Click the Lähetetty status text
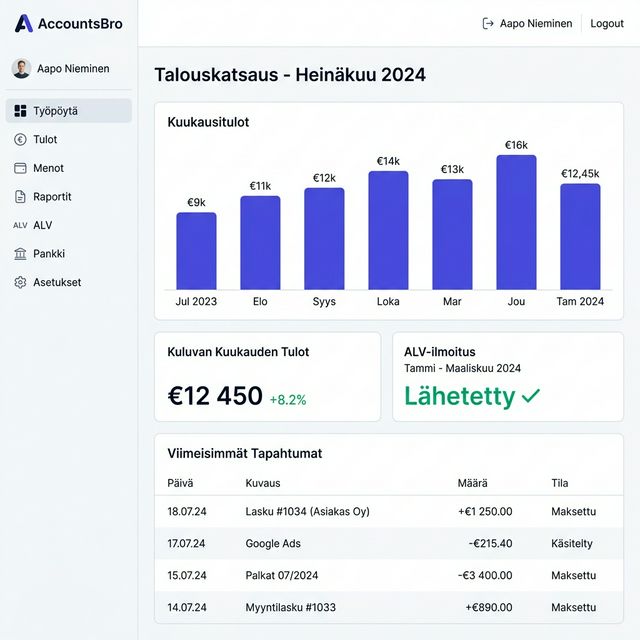The width and height of the screenshot is (640, 640). coord(460,396)
